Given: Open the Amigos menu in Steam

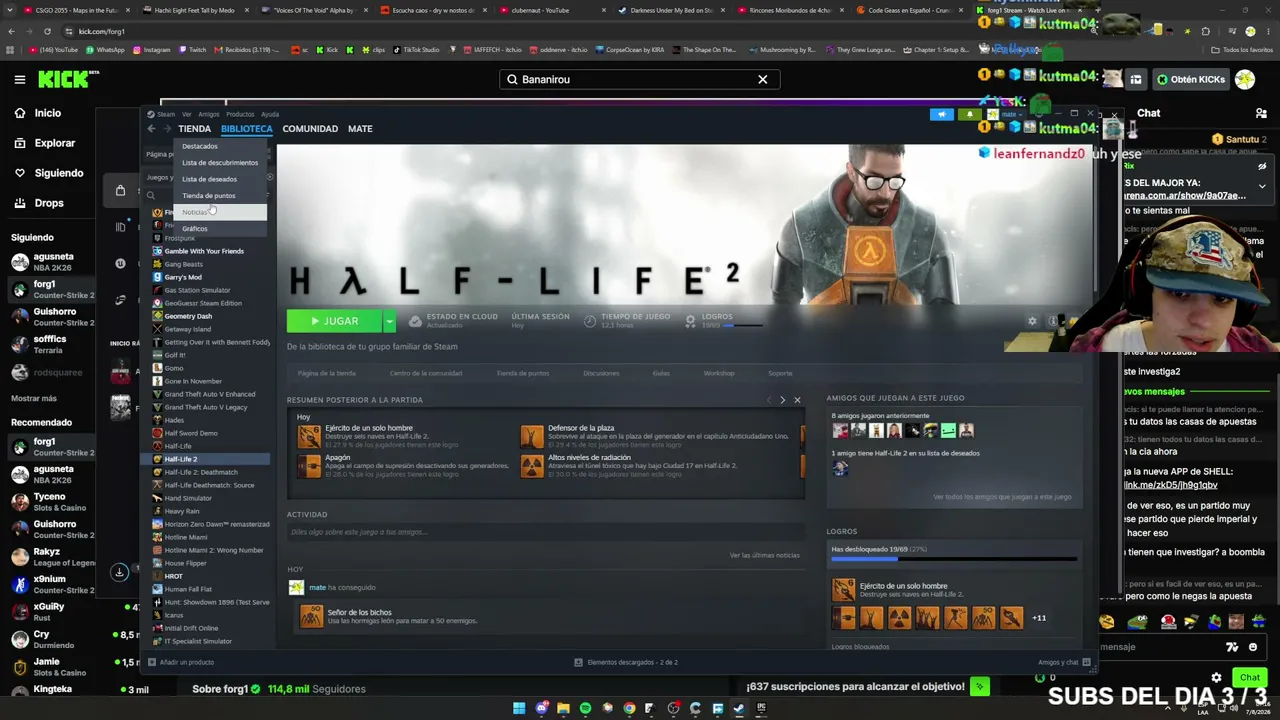Looking at the screenshot, I should 208,114.
